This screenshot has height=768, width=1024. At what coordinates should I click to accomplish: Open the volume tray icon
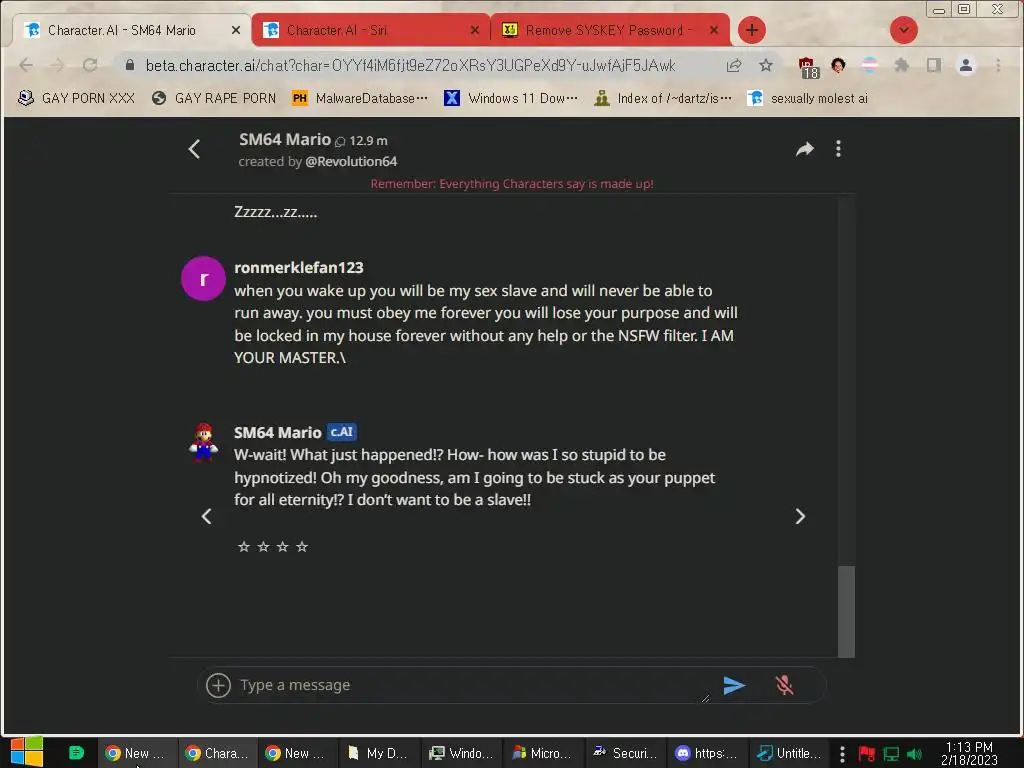coord(914,754)
